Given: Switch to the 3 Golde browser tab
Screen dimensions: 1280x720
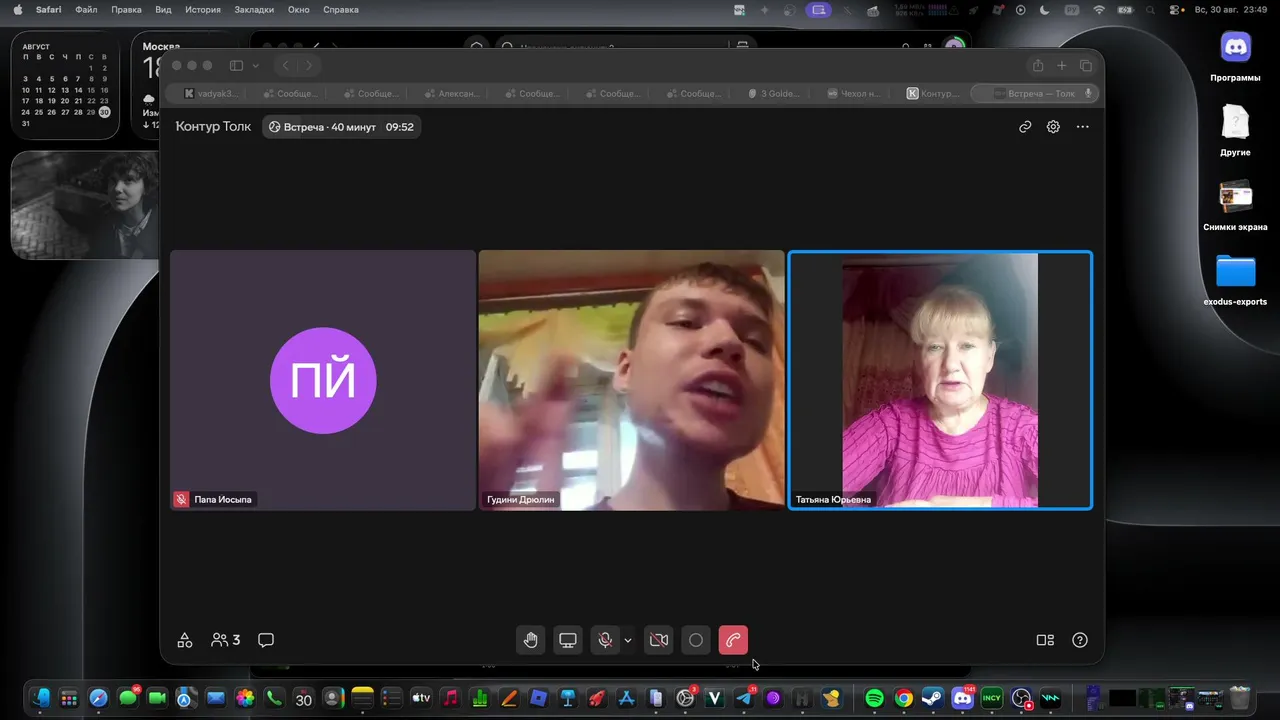Looking at the screenshot, I should pos(775,93).
